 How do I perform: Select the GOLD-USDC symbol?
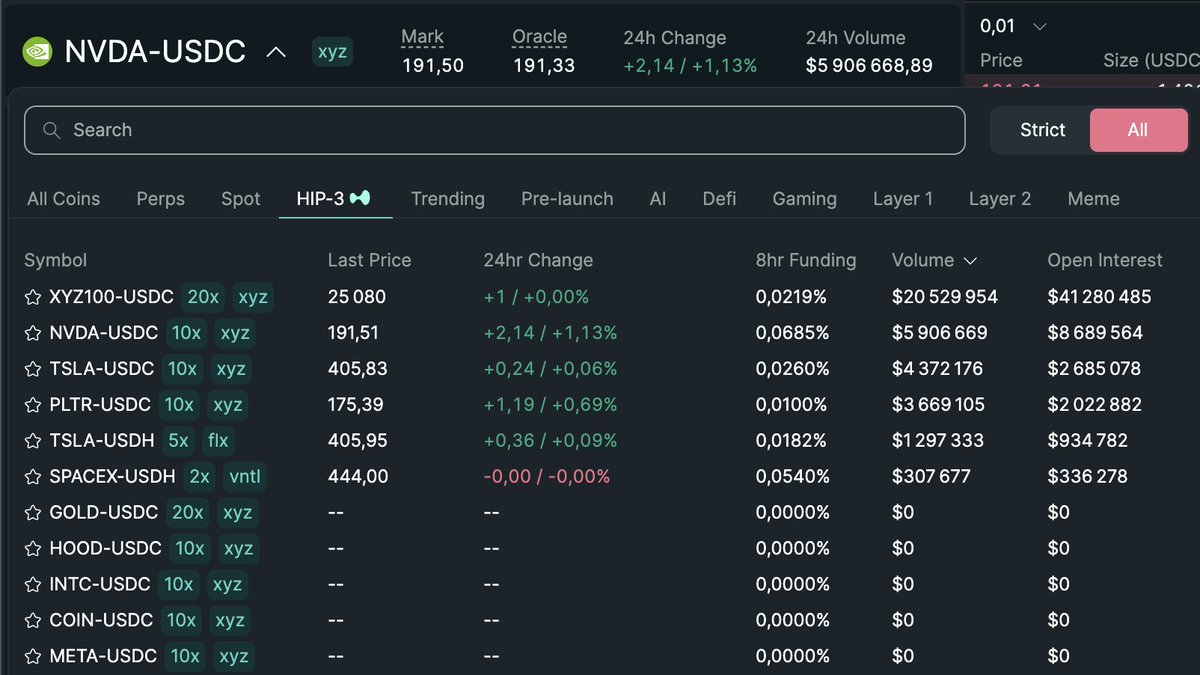pos(103,513)
